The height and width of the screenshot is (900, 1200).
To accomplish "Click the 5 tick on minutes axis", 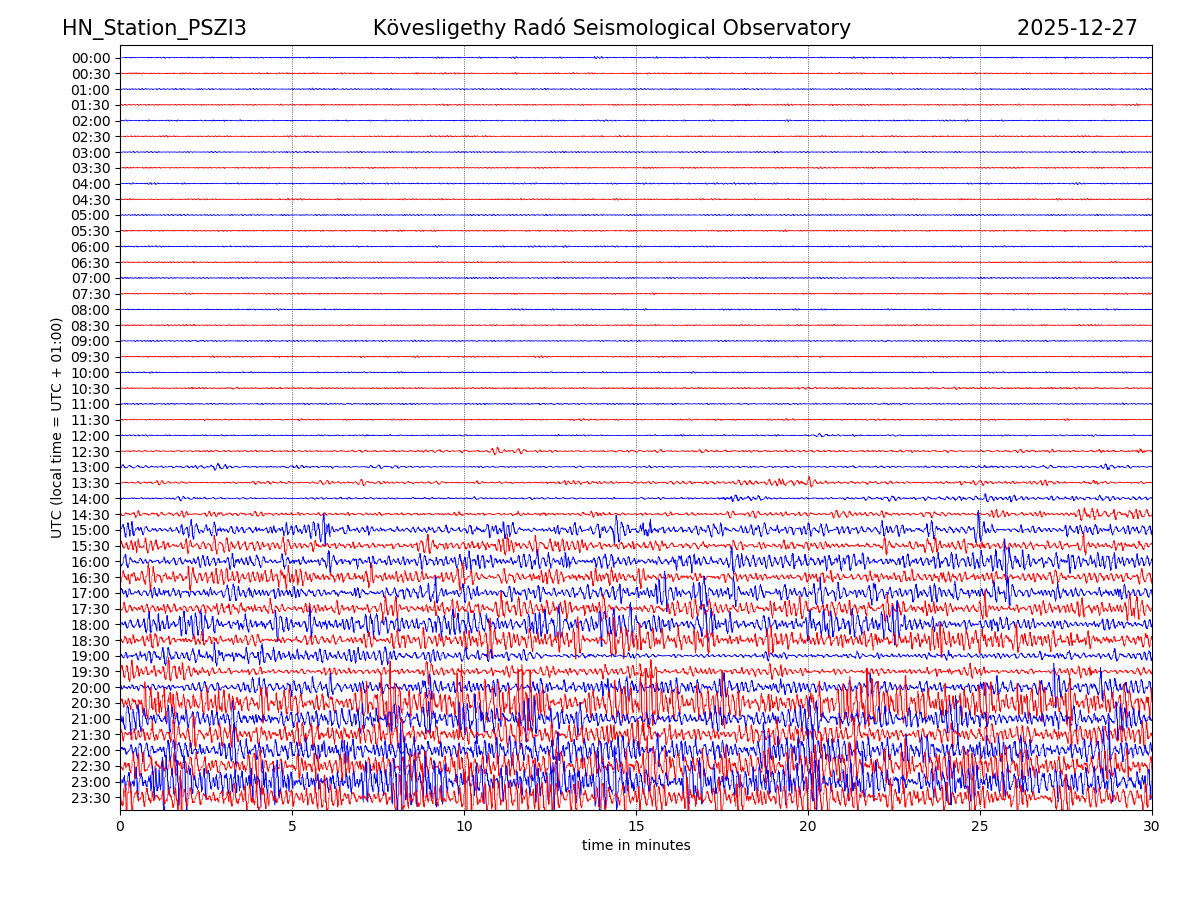I will click(x=292, y=826).
